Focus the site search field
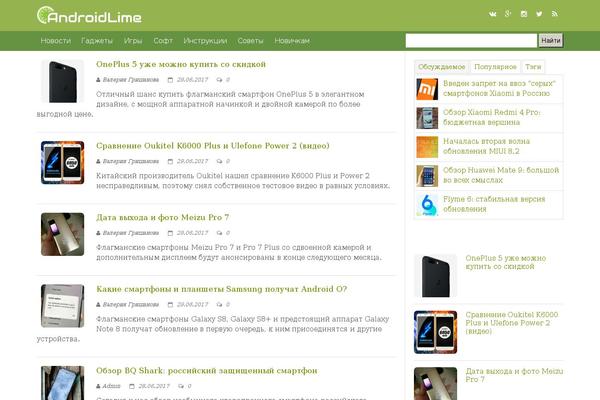Viewport: 600px width, 400px height. point(471,41)
